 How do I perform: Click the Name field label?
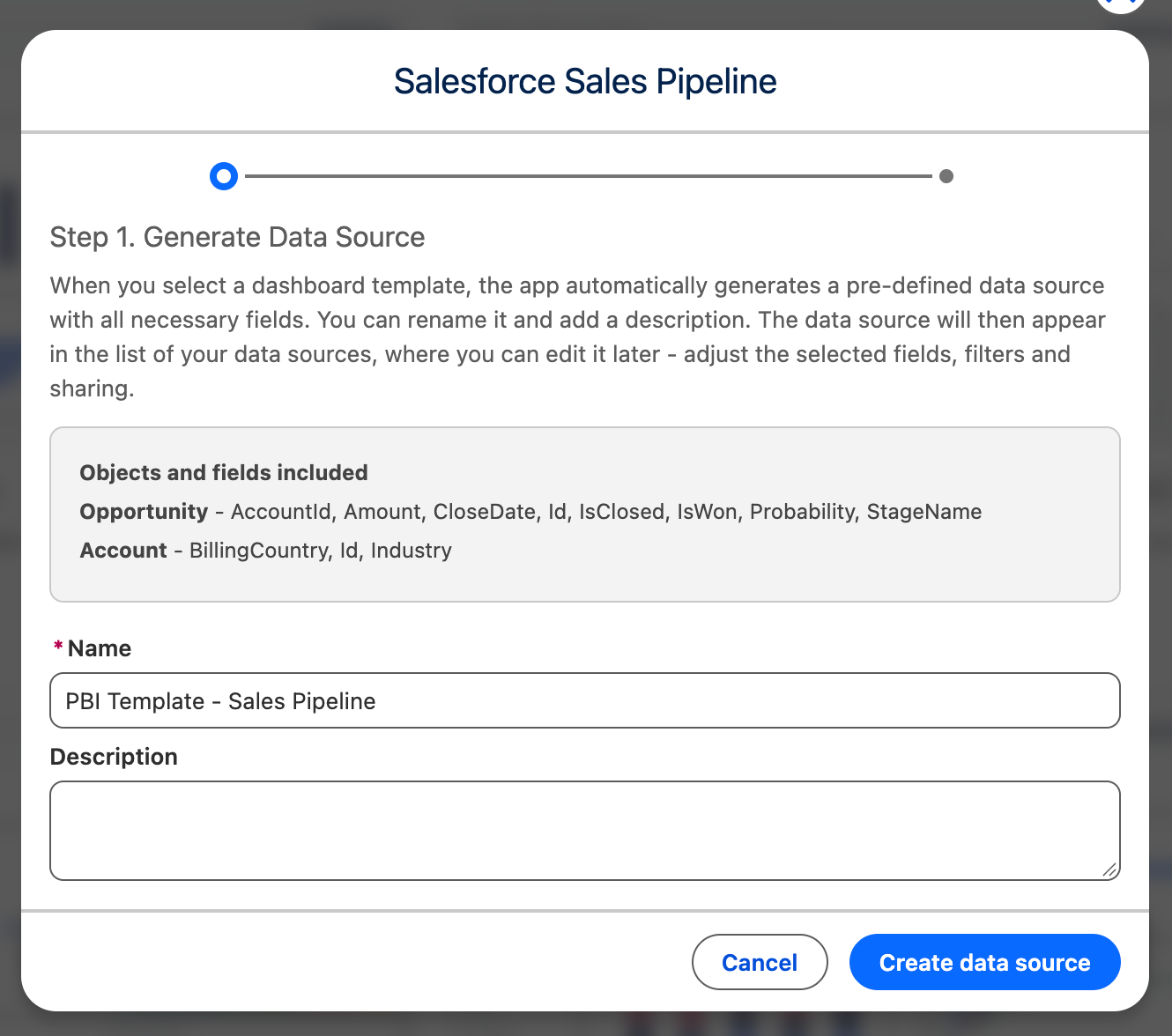[x=99, y=648]
